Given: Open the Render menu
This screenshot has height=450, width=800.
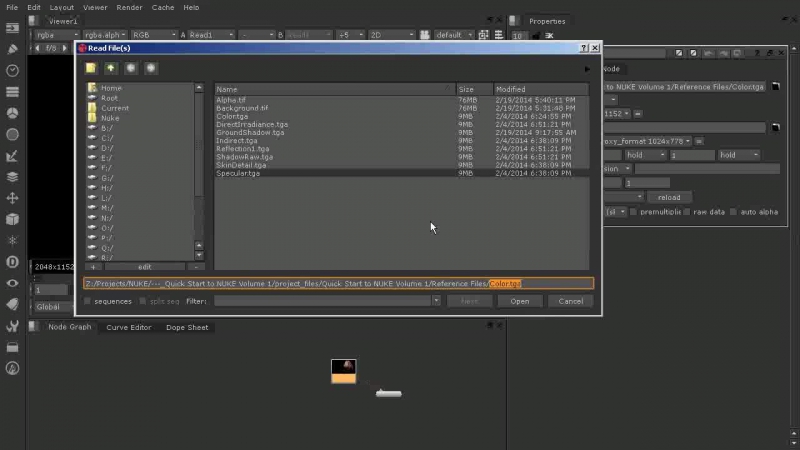Looking at the screenshot, I should (x=129, y=8).
